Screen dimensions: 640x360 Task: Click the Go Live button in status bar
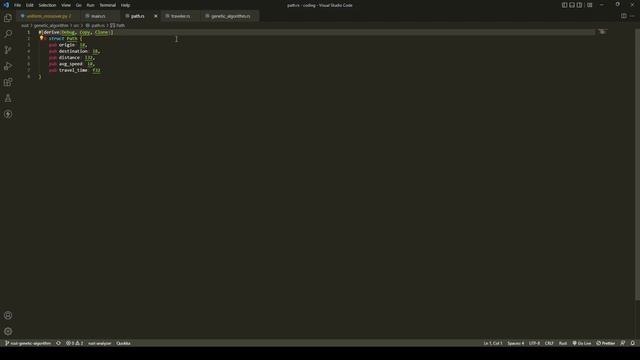582,343
